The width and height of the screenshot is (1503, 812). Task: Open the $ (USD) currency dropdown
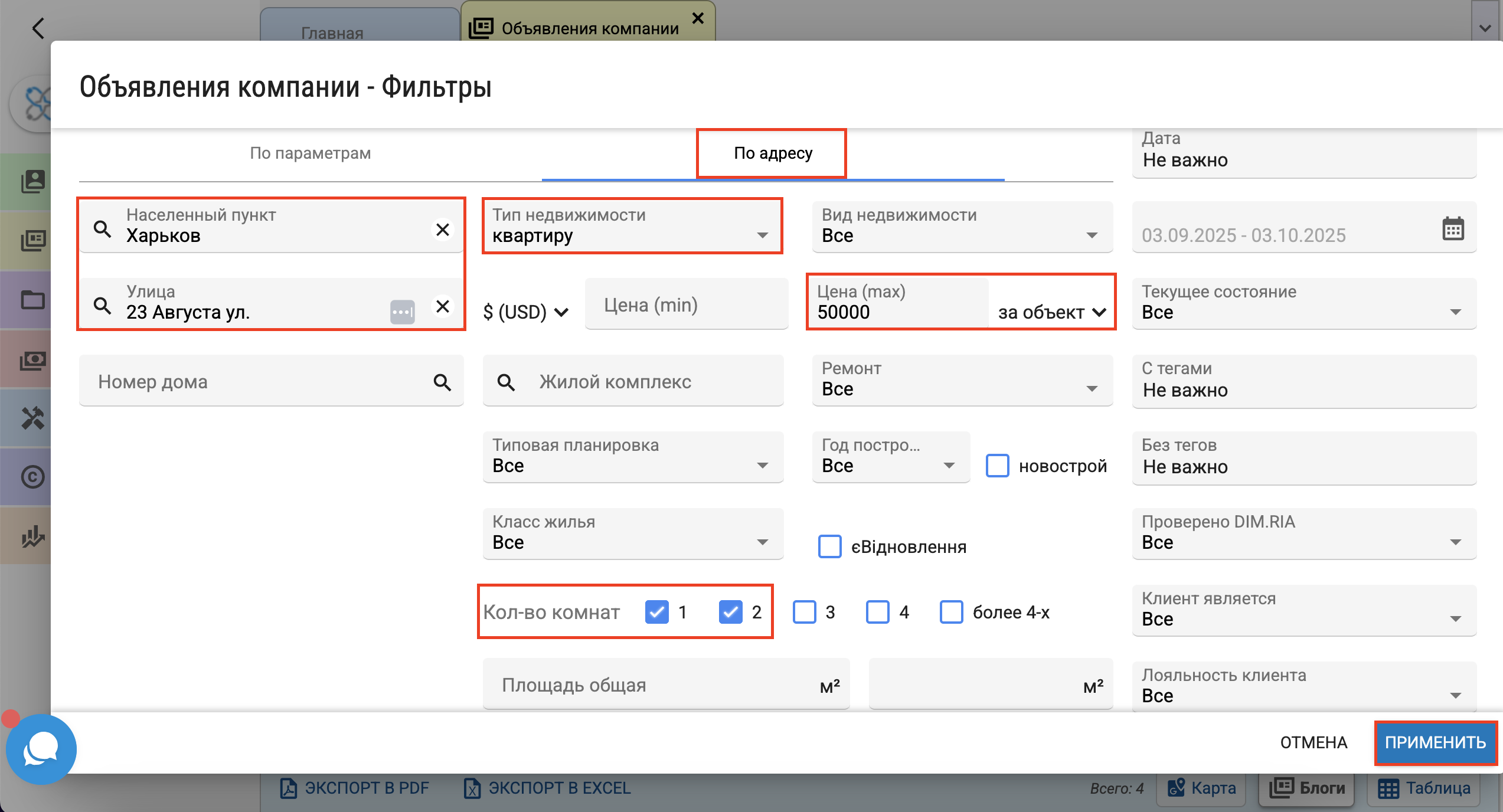tap(525, 312)
